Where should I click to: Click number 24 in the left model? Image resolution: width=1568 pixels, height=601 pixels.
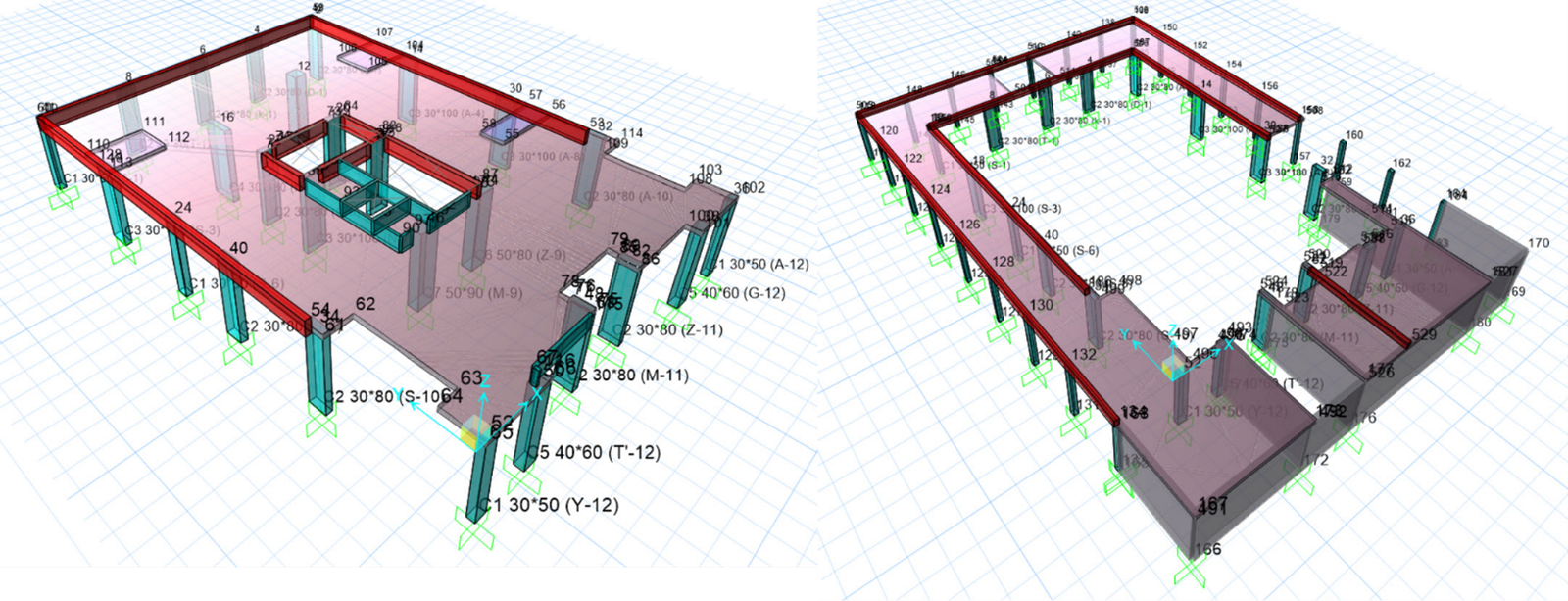click(183, 207)
